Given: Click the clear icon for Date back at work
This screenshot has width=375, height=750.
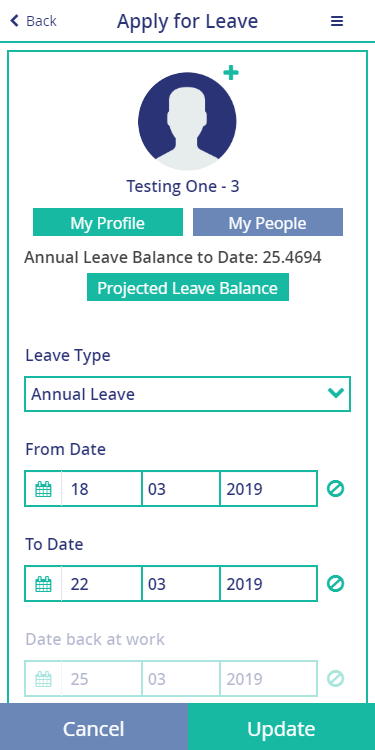Looking at the screenshot, I should coord(335,679).
